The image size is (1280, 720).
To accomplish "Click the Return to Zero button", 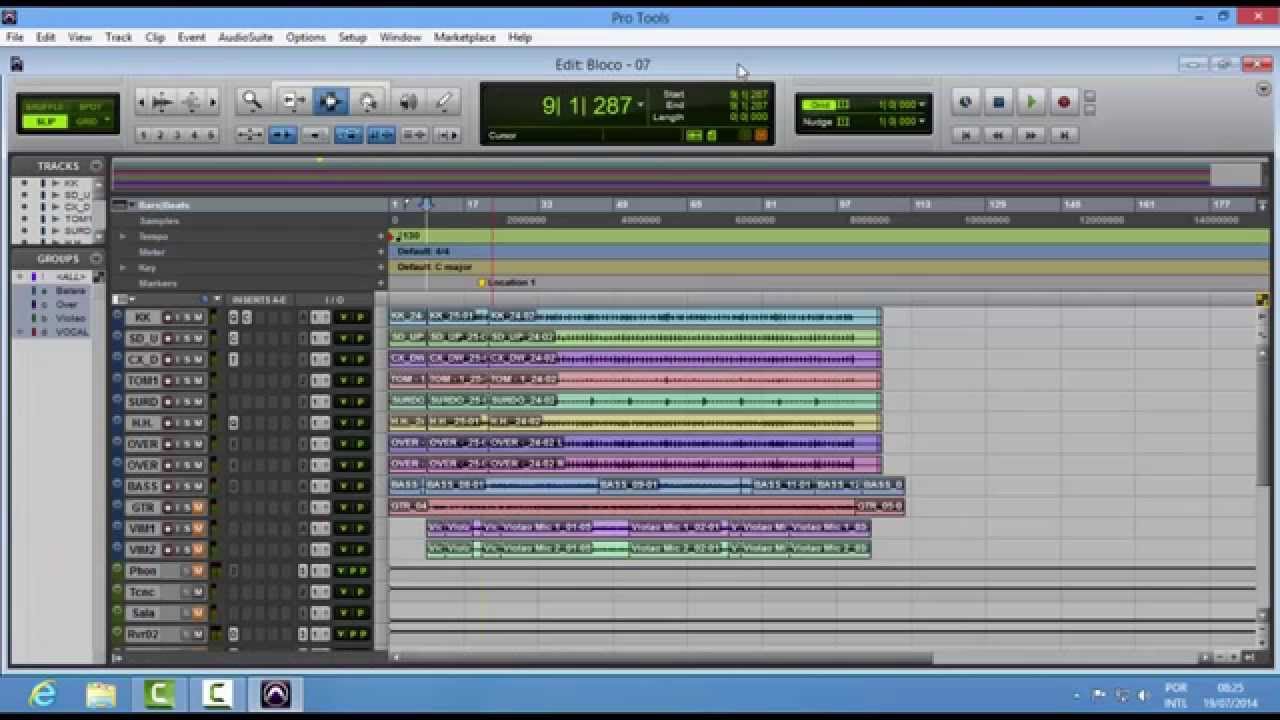I will [x=965, y=135].
